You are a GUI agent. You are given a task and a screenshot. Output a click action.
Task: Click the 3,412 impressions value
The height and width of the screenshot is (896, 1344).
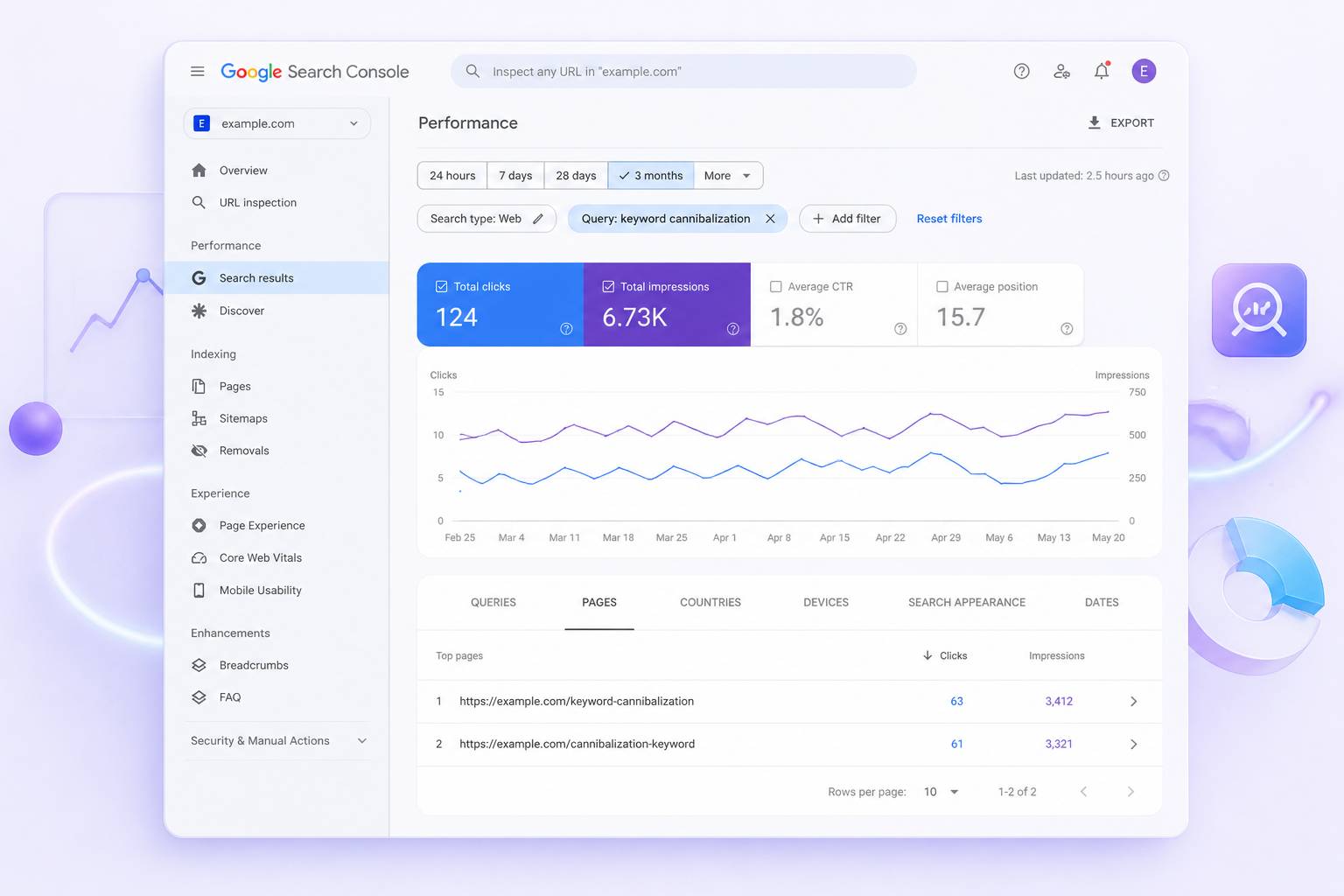click(1059, 702)
